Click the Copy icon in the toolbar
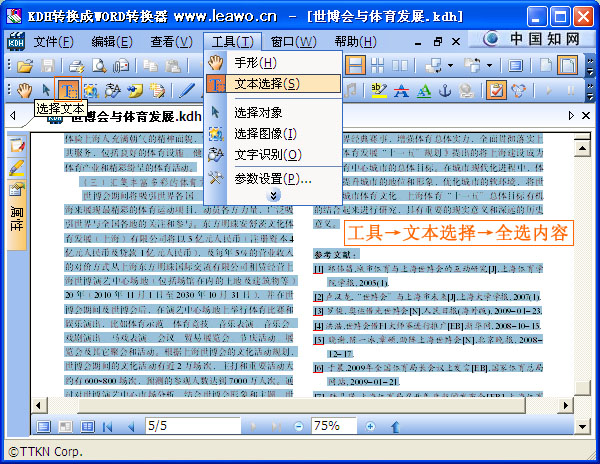Image resolution: width=600 pixels, height=464 pixels. [x=150, y=66]
